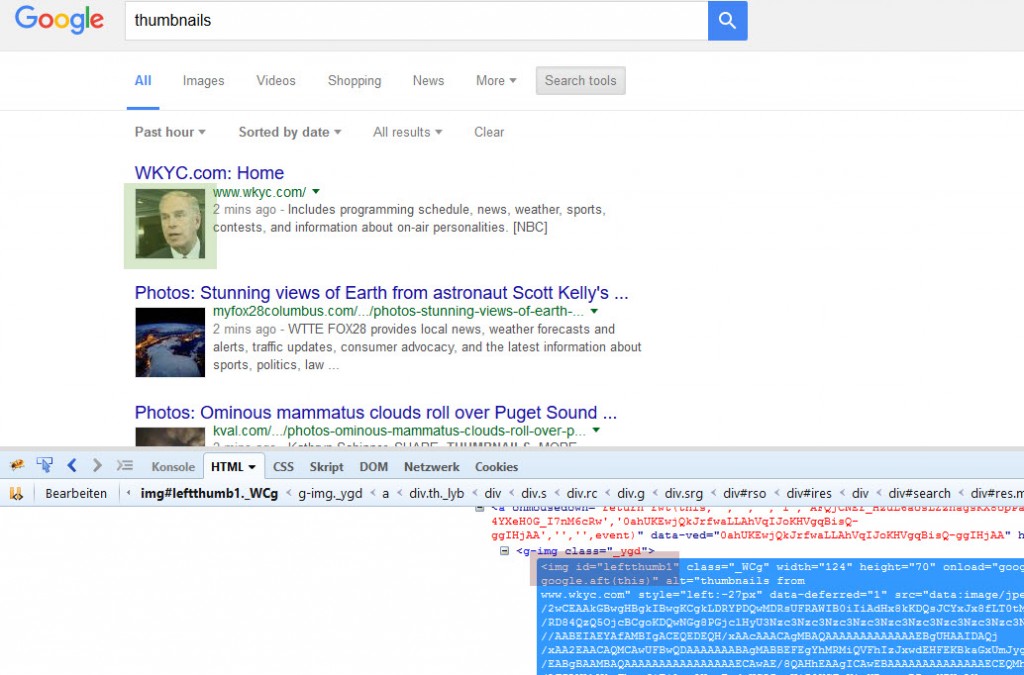Select div#search breadcrumb node
The image size is (1024, 675).
[x=920, y=494]
